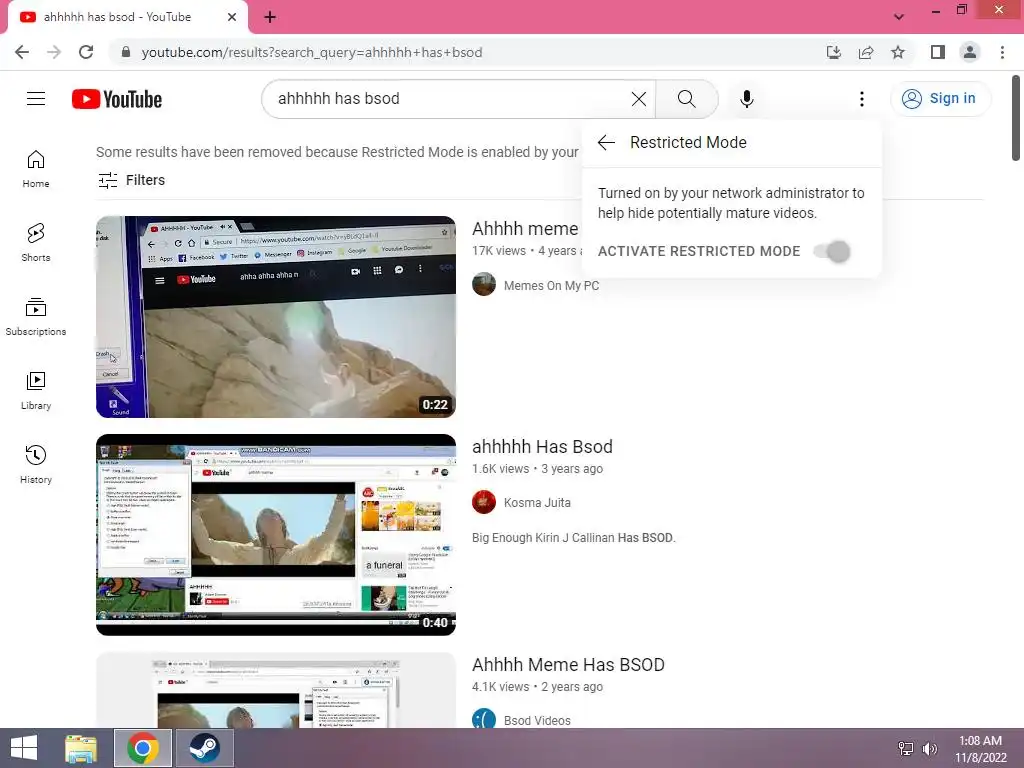This screenshot has width=1024, height=768.
Task: Close the 'ahhhhh has bsod' browser tab
Action: (x=232, y=17)
